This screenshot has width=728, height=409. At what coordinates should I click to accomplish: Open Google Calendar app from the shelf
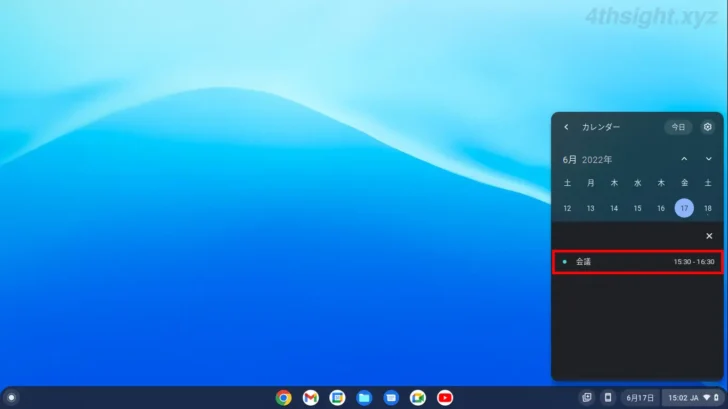338,398
